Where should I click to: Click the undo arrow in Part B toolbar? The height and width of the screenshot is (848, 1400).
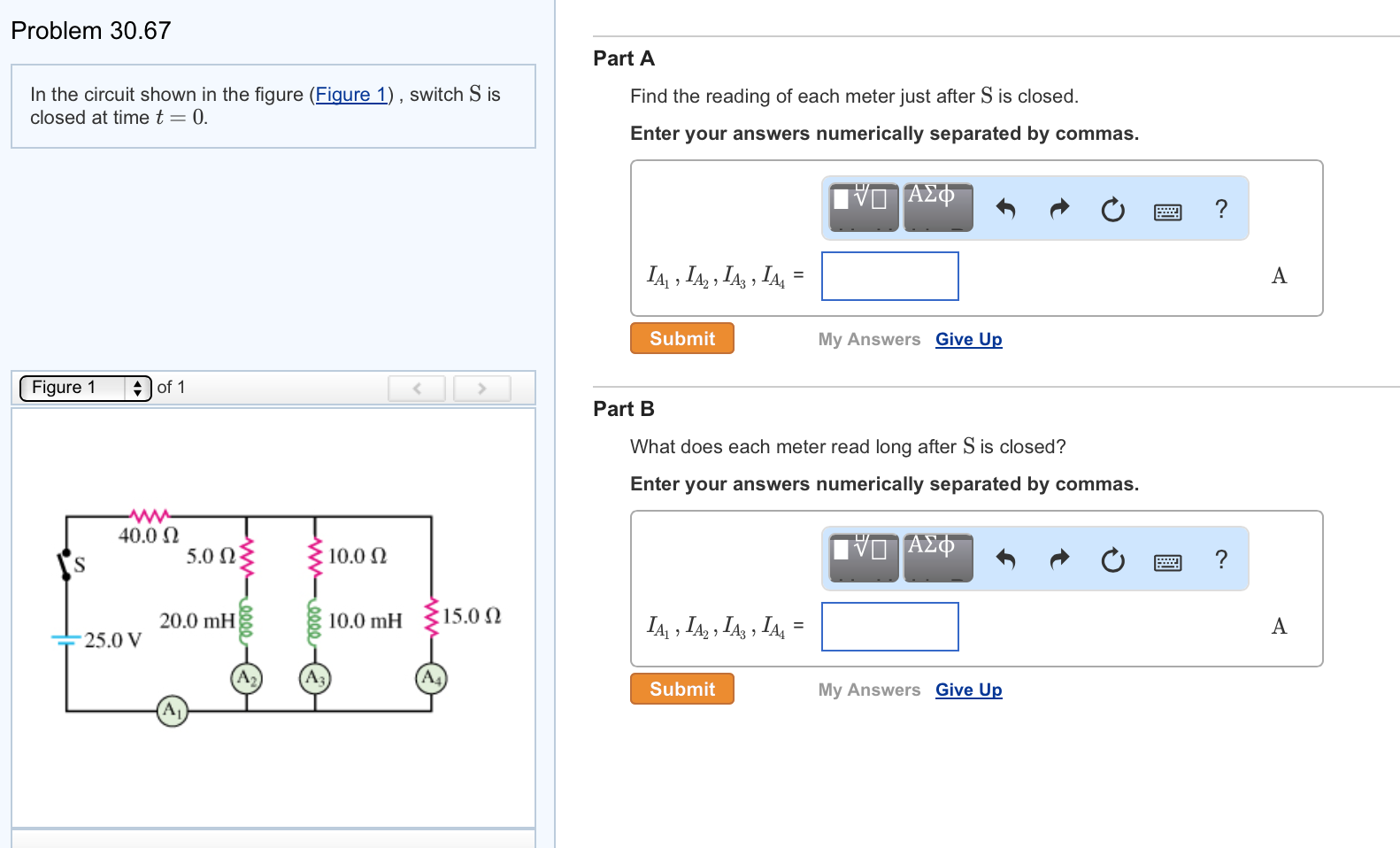coord(1007,559)
